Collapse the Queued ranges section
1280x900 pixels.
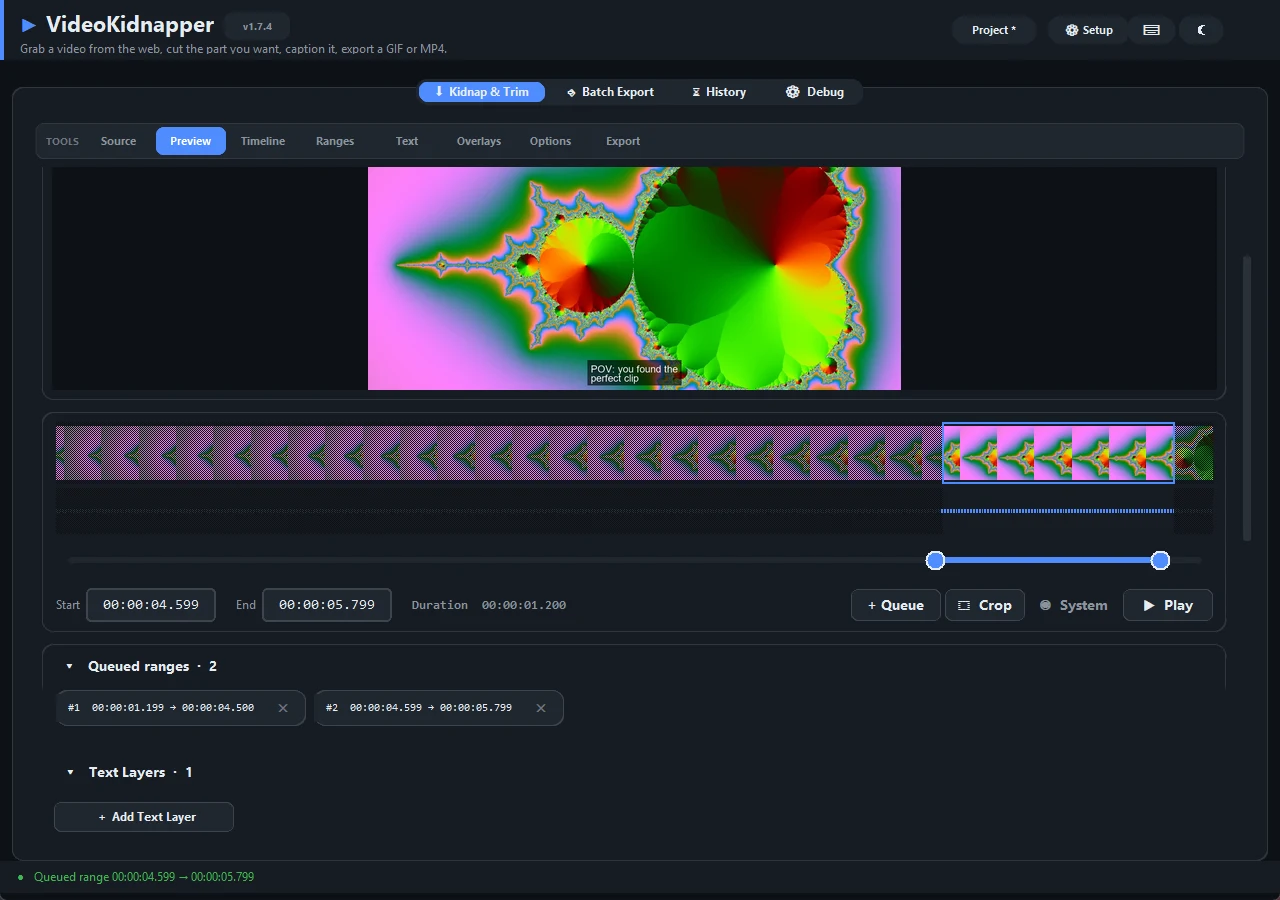[x=70, y=666]
